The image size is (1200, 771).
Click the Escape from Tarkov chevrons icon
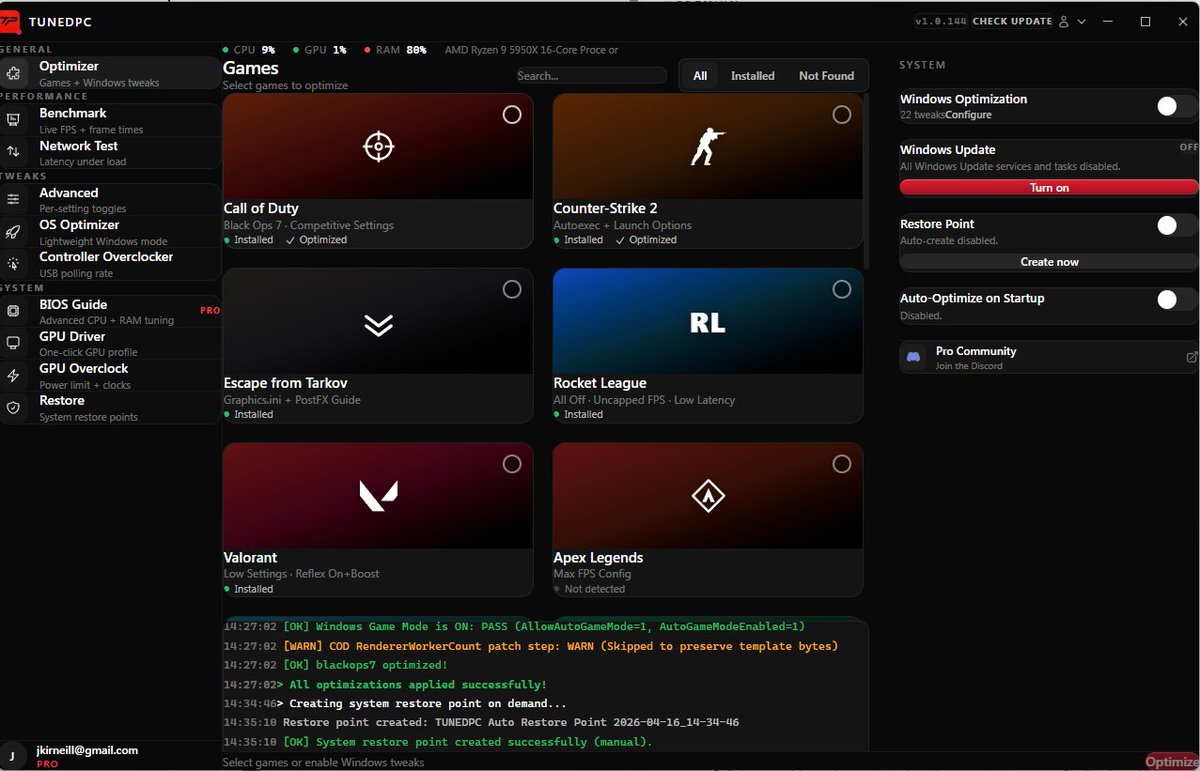(x=378, y=324)
